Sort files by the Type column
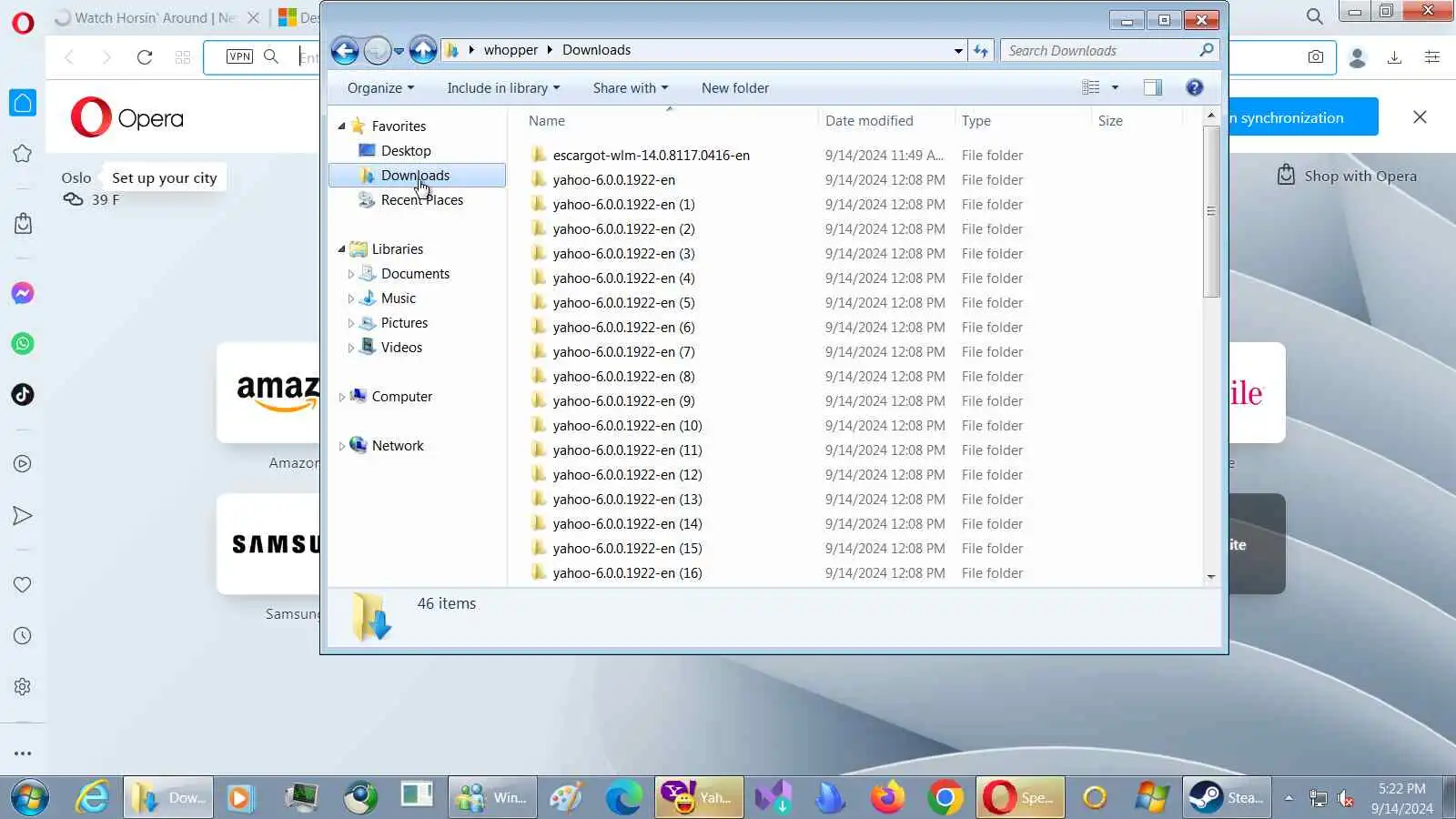Screen dimensions: 1456x819 pos(1023,121)
